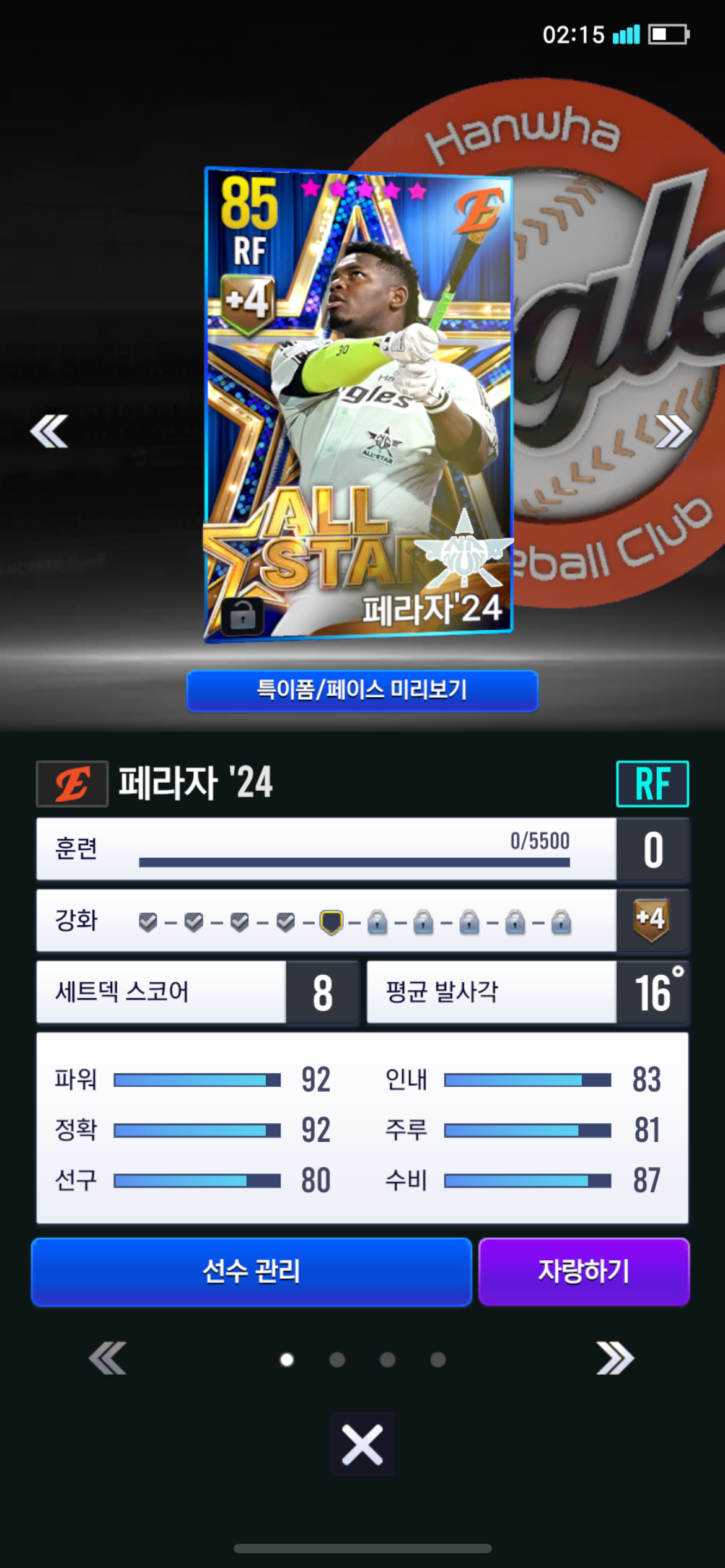This screenshot has width=725, height=1568.
Task: Tap the unlock padlock icon on the card
Action: (x=242, y=616)
